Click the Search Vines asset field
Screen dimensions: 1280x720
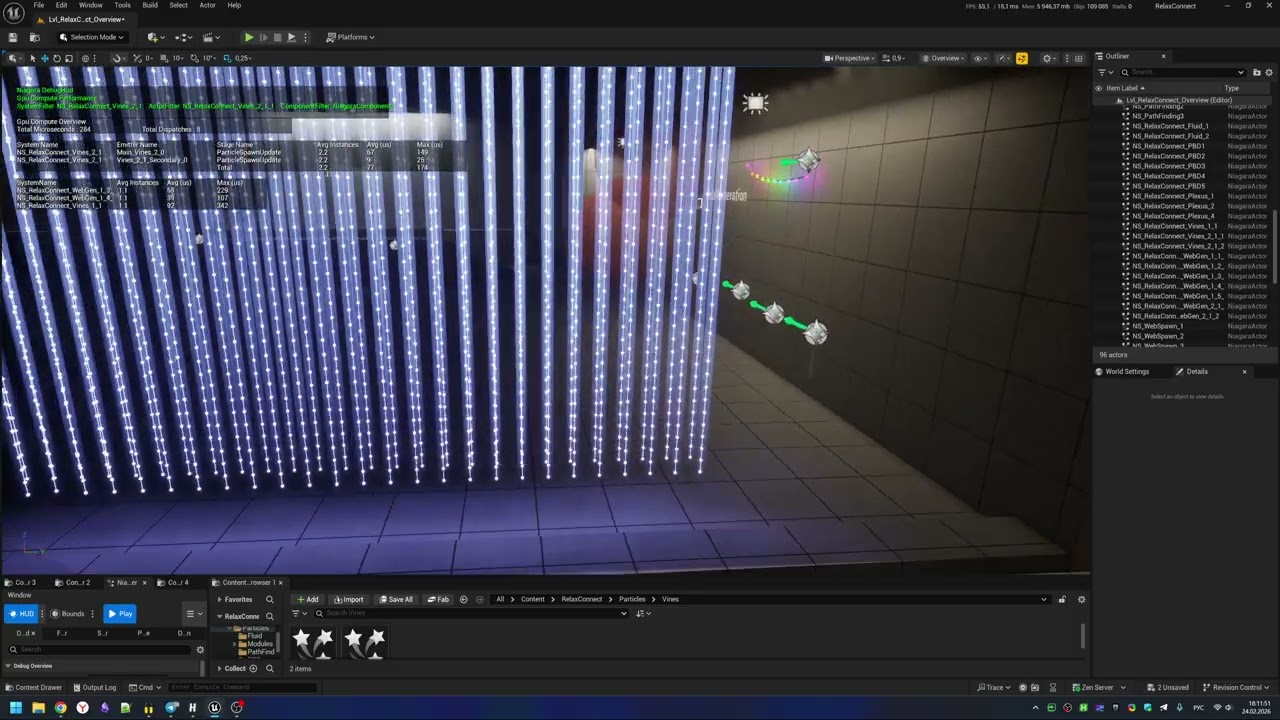pos(470,613)
